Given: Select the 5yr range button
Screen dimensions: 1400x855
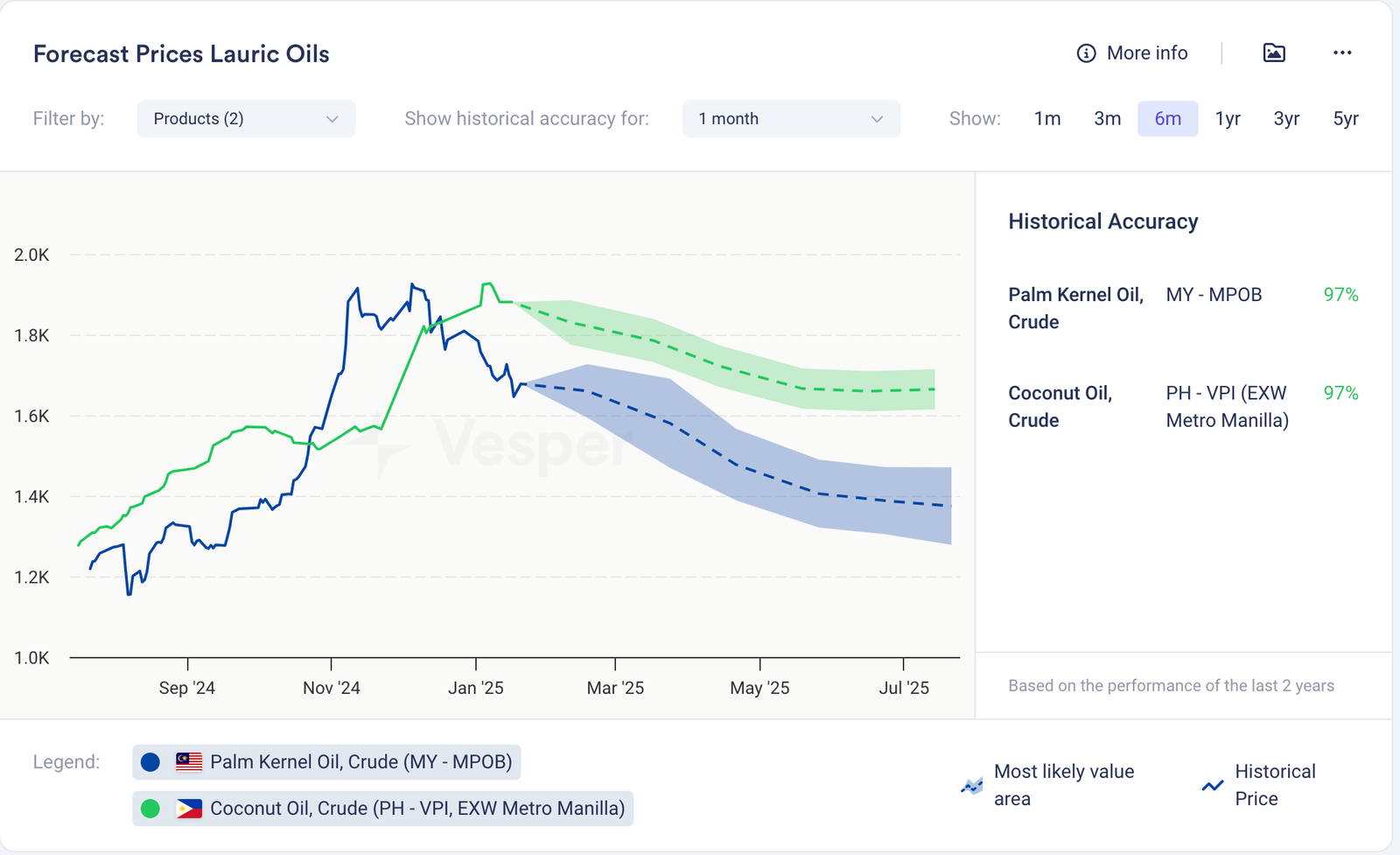Looking at the screenshot, I should (1345, 119).
